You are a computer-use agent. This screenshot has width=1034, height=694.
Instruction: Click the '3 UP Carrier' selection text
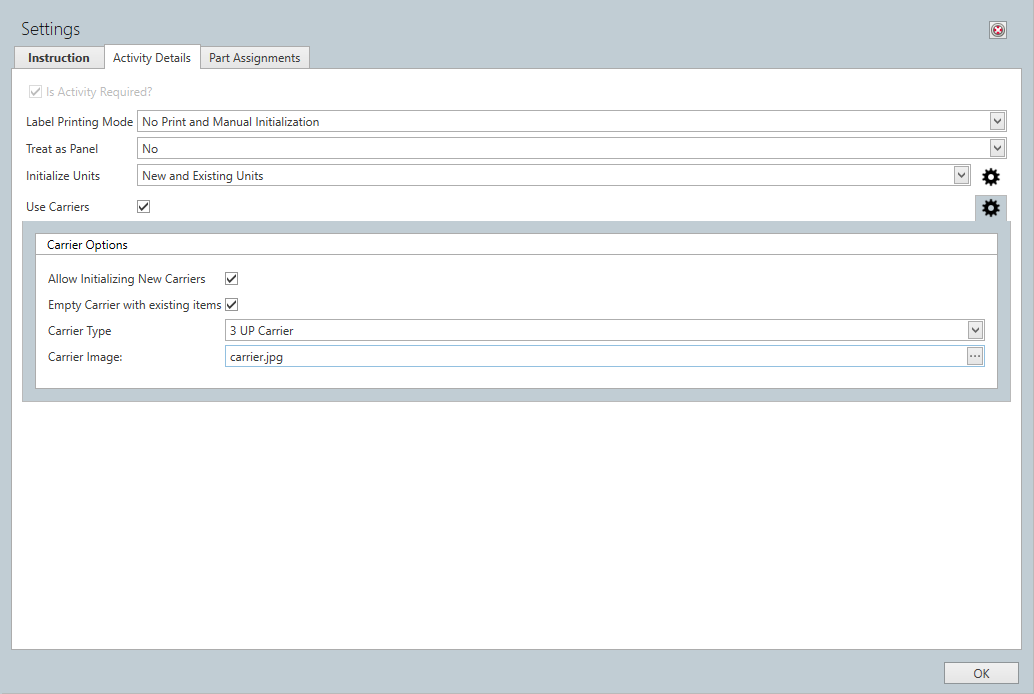click(x=261, y=331)
